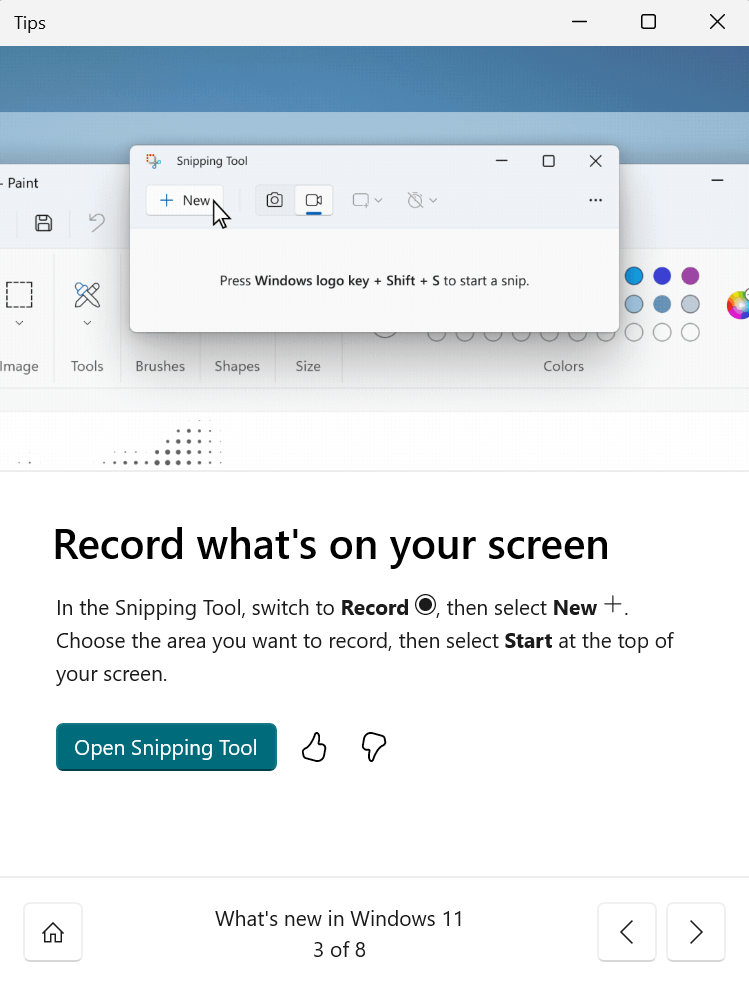Pick the purple Paint color swatch
The width and height of the screenshot is (749, 984).
tap(690, 275)
